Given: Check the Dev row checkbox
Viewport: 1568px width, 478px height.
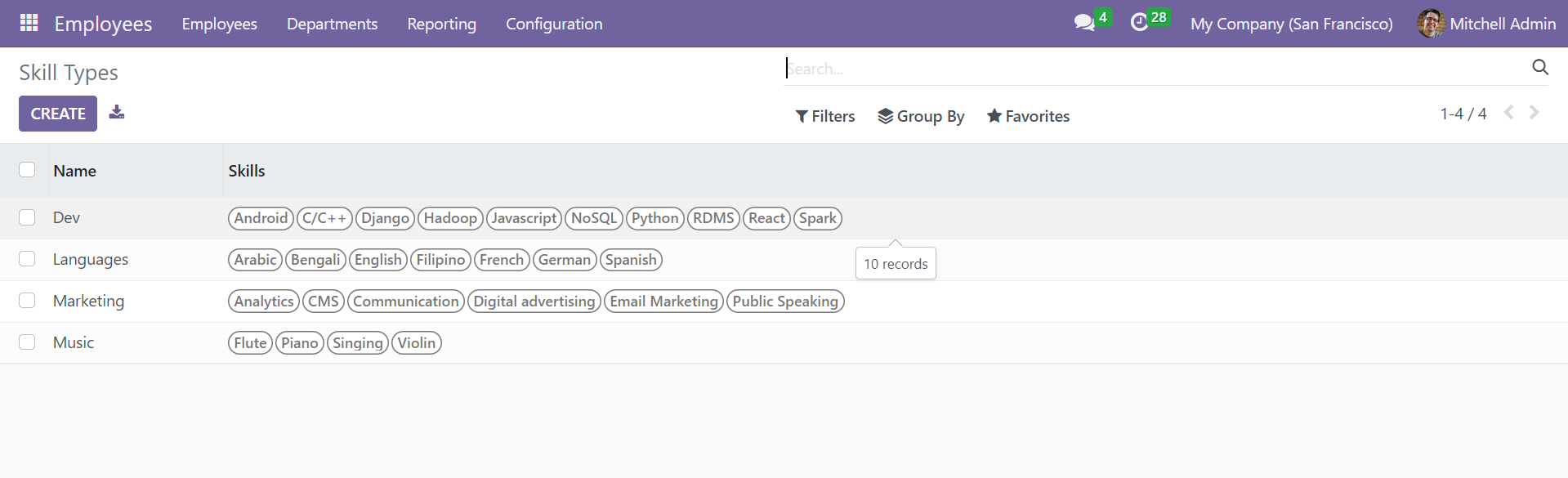Looking at the screenshot, I should (27, 217).
